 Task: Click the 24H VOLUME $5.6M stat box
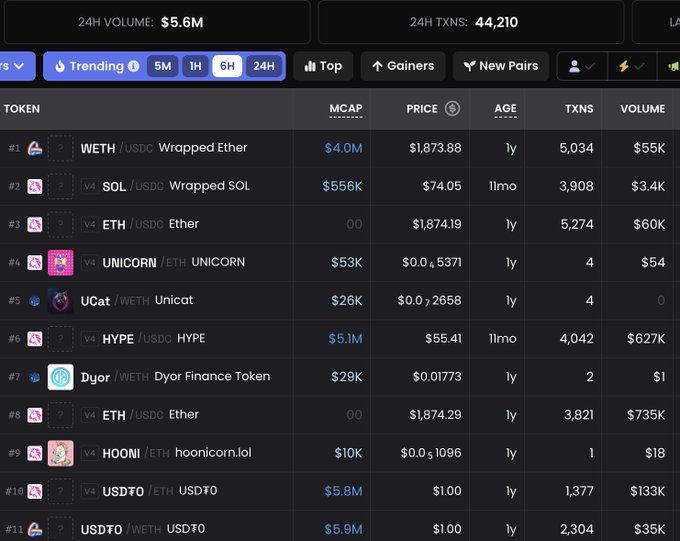157,22
